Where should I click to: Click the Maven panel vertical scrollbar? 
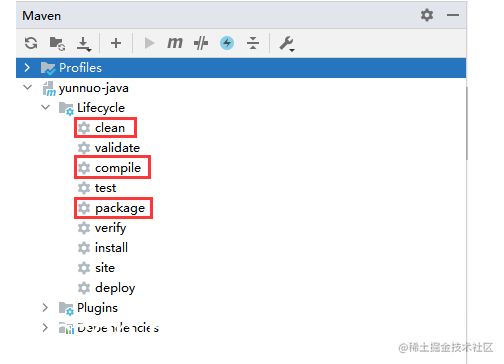click(x=467, y=123)
